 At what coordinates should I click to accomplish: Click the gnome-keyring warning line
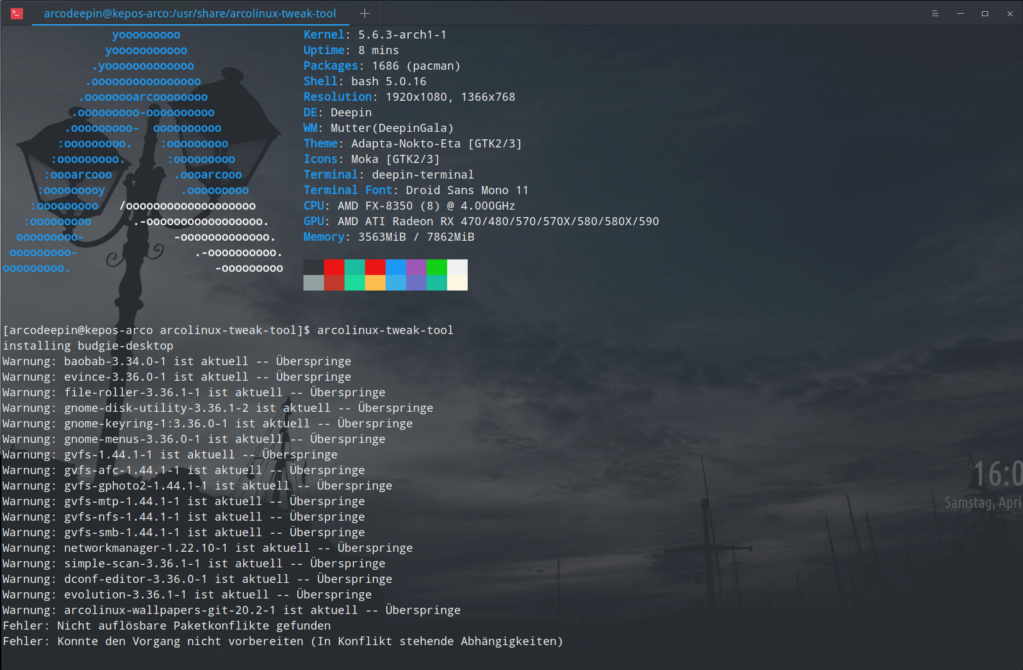(207, 424)
